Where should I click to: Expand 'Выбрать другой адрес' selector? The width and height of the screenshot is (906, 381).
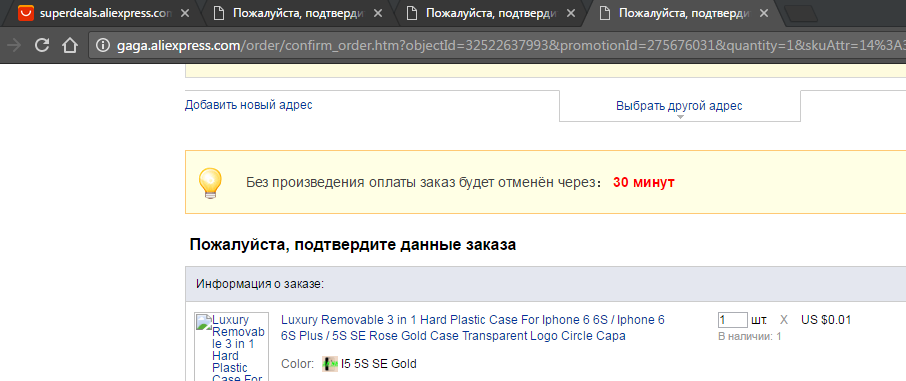[680, 106]
